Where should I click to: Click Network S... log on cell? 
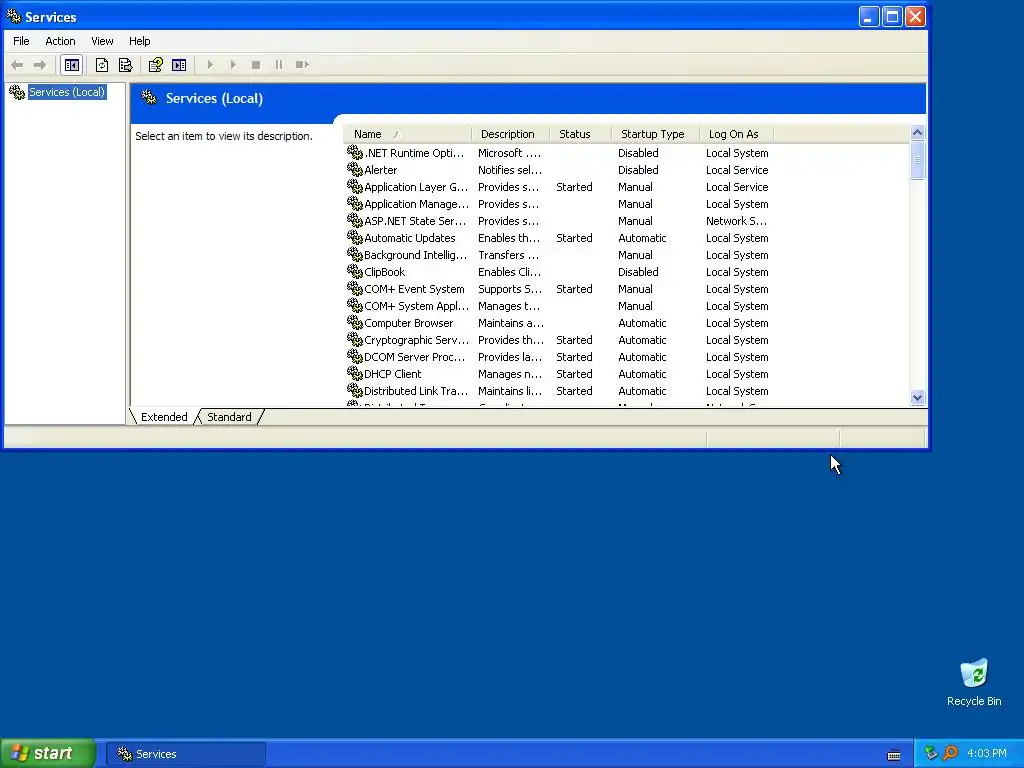[x=736, y=221]
